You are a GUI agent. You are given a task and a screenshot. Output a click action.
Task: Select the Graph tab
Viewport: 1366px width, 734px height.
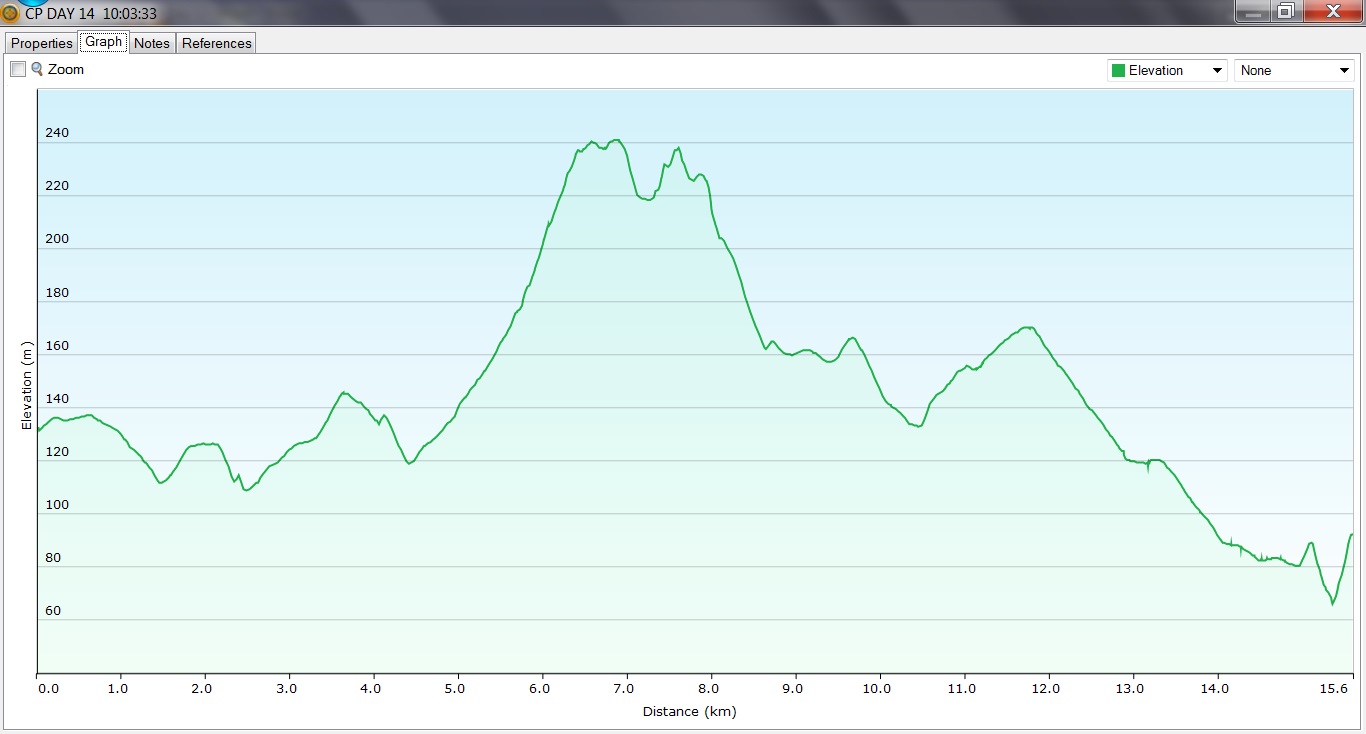click(103, 42)
